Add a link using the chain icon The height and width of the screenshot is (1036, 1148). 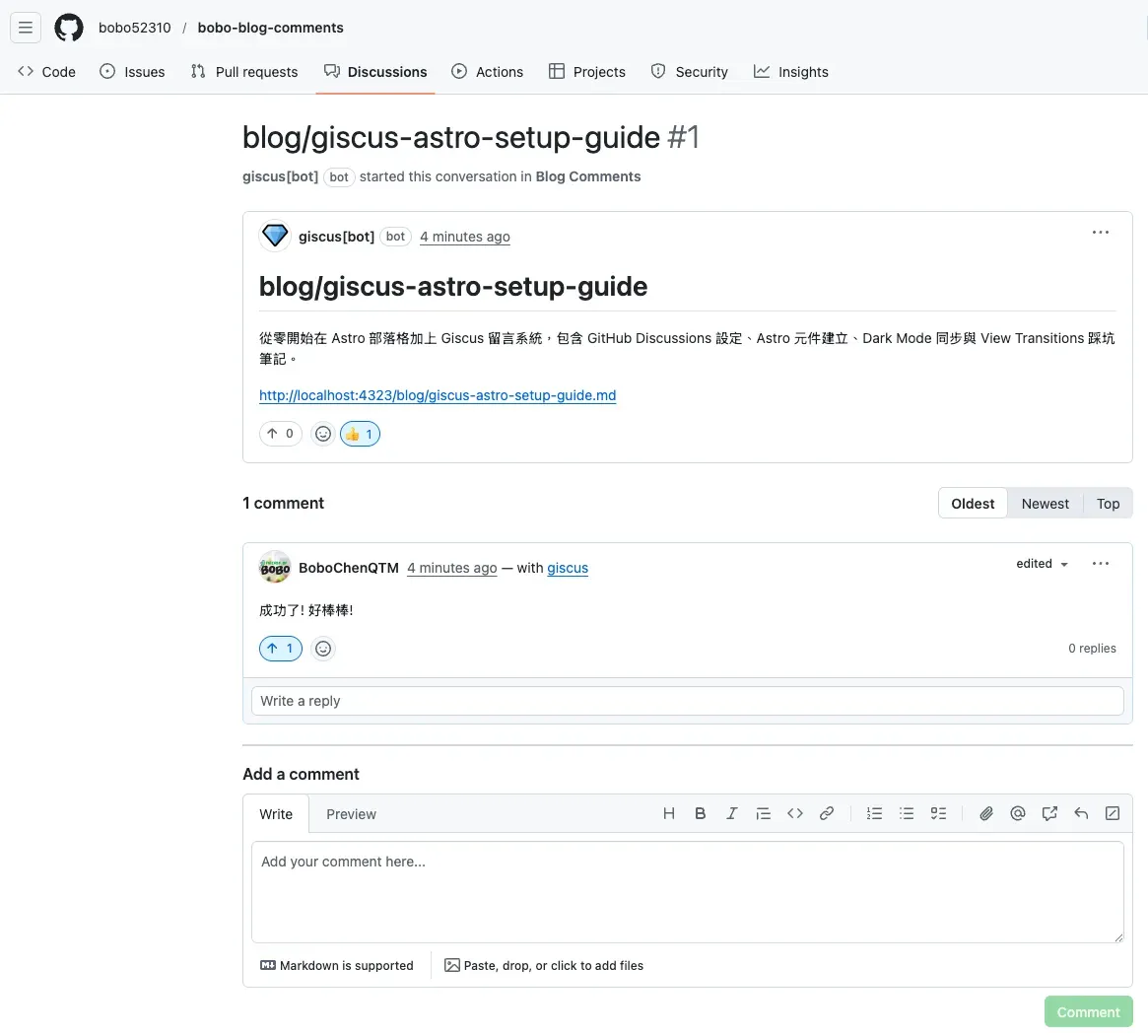[x=827, y=813]
